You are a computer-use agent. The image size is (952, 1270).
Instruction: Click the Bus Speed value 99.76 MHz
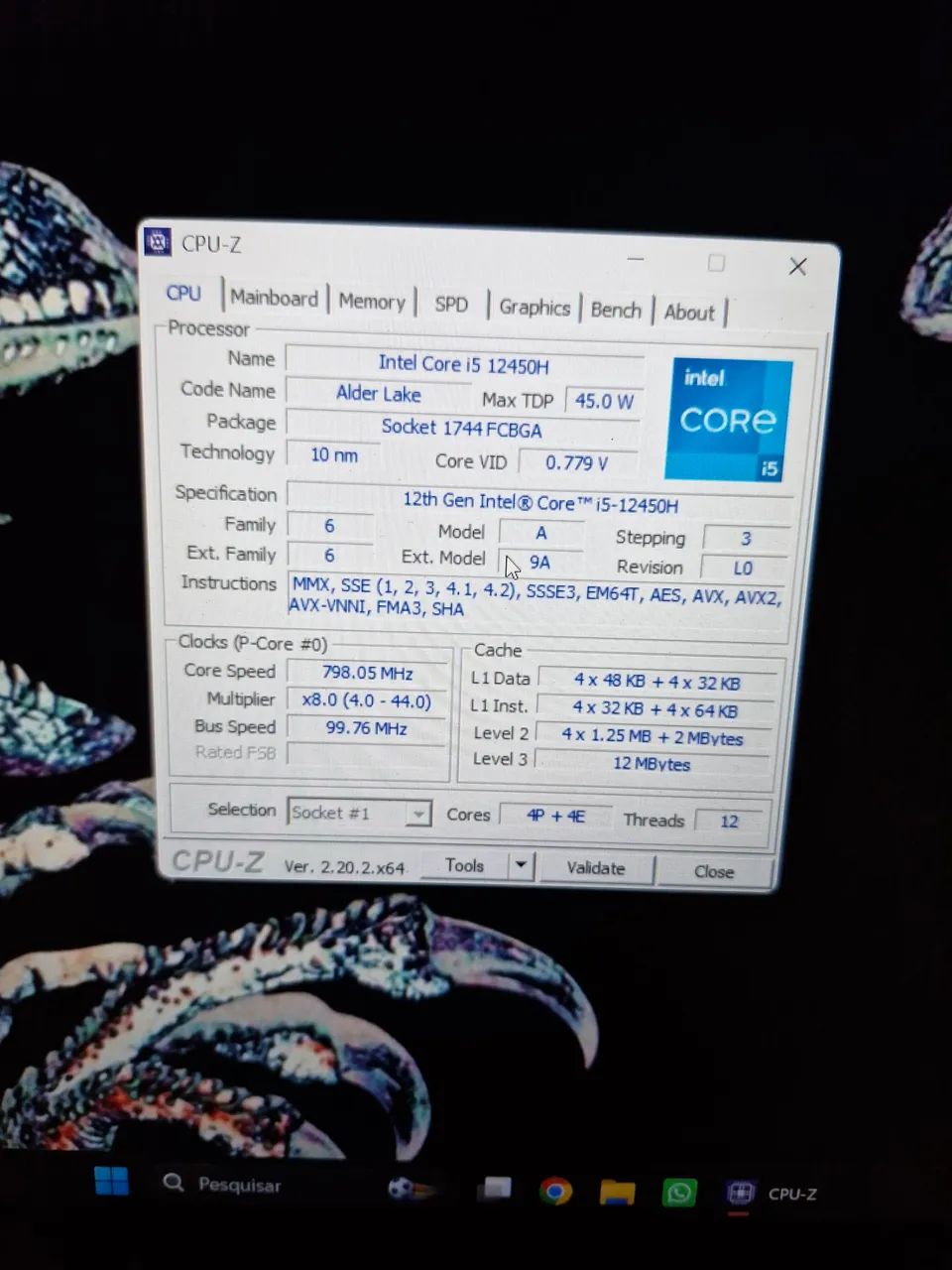click(x=367, y=728)
